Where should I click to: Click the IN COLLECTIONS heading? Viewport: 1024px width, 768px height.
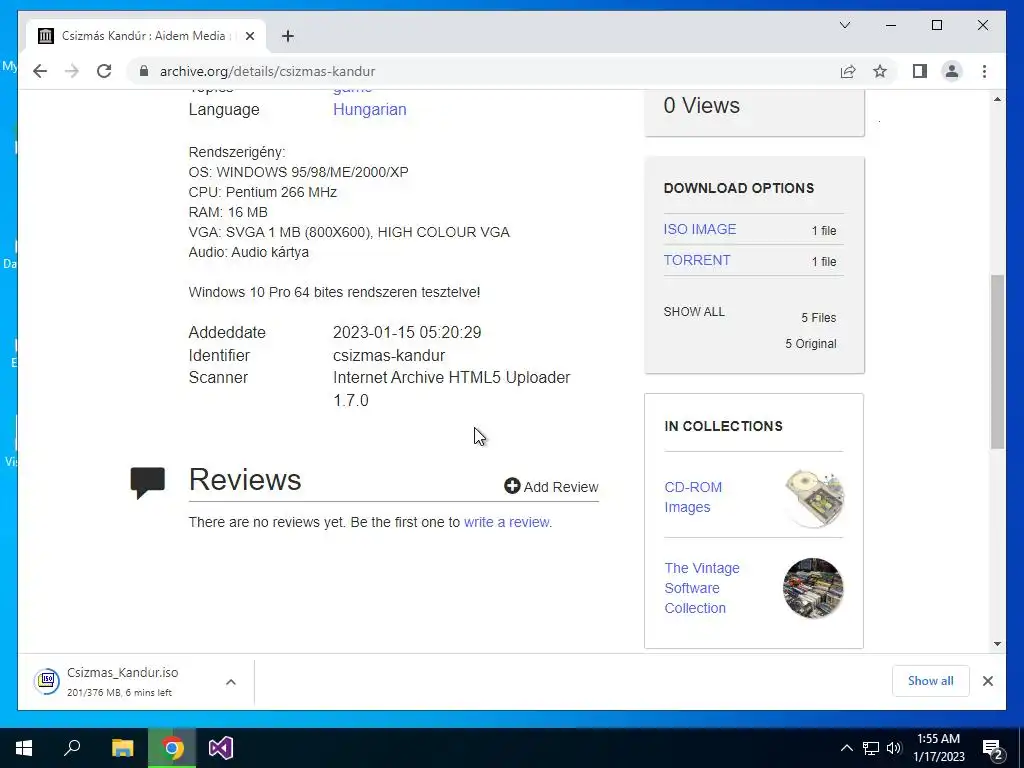(x=723, y=426)
